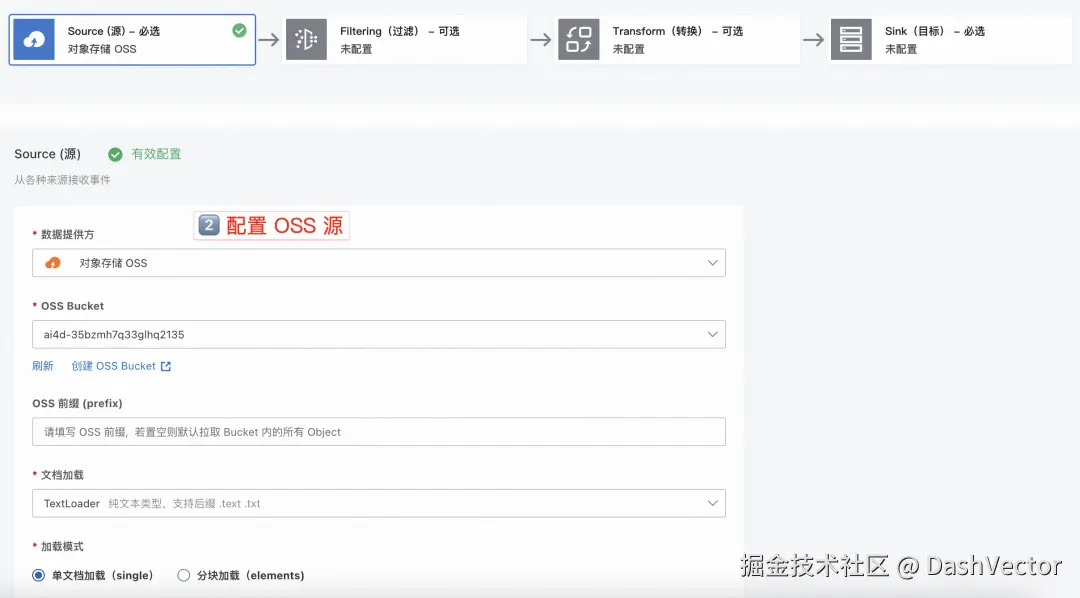Select the Source (源) OSS step icon

coord(32,39)
